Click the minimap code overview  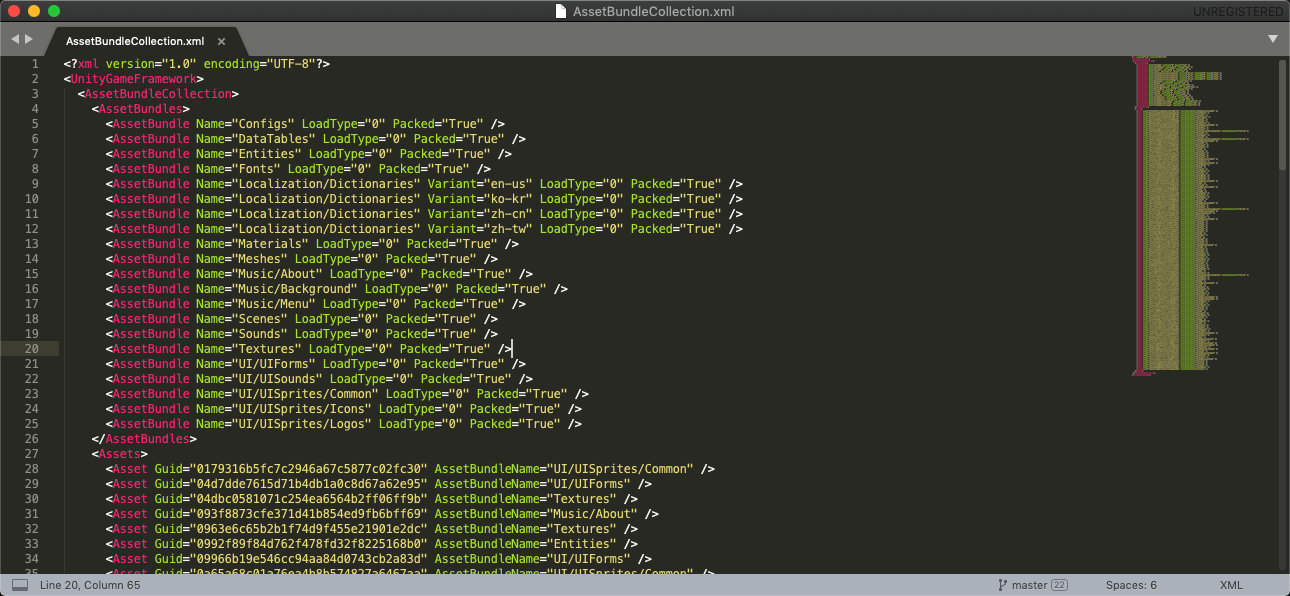(x=1190, y=215)
